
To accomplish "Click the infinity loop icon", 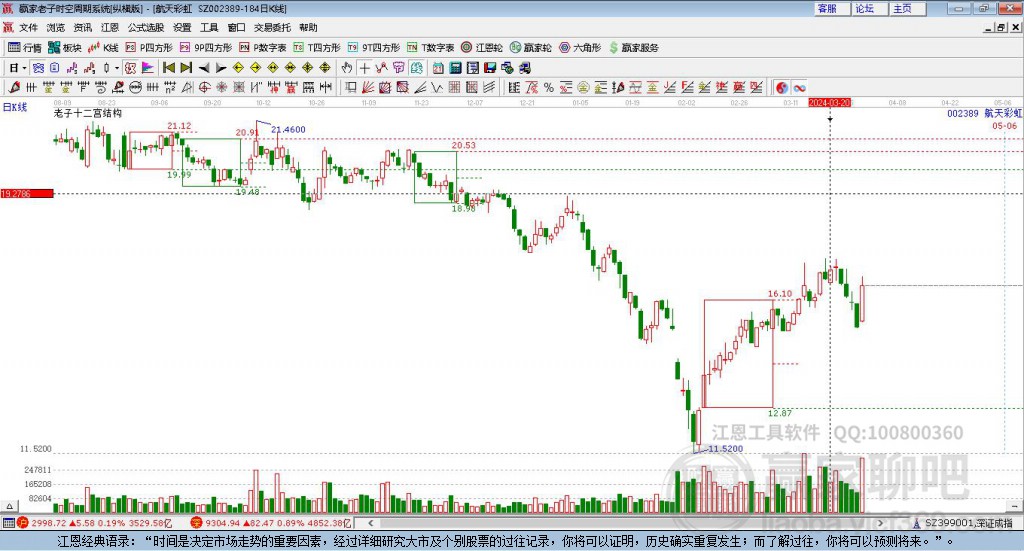I will coord(799,87).
